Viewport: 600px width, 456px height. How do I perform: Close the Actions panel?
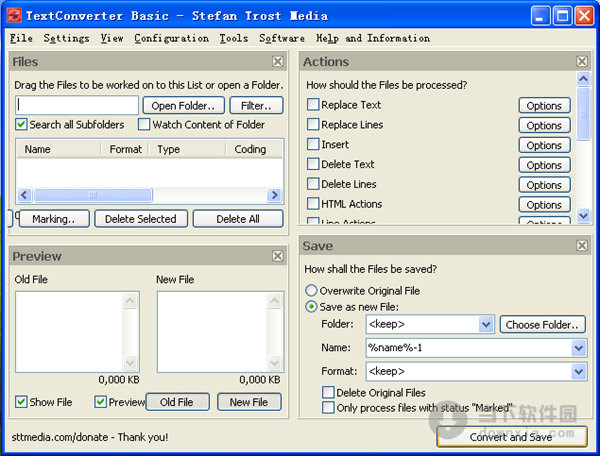click(x=582, y=61)
